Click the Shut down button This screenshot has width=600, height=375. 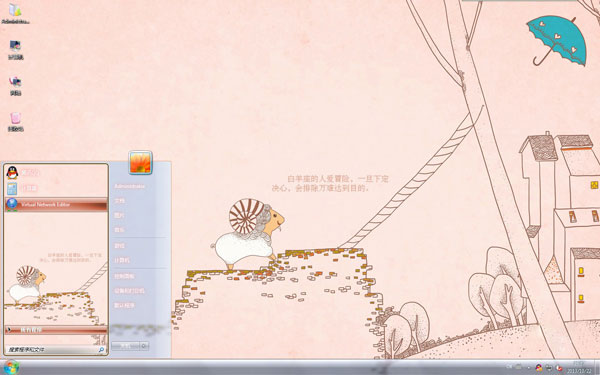click(126, 346)
